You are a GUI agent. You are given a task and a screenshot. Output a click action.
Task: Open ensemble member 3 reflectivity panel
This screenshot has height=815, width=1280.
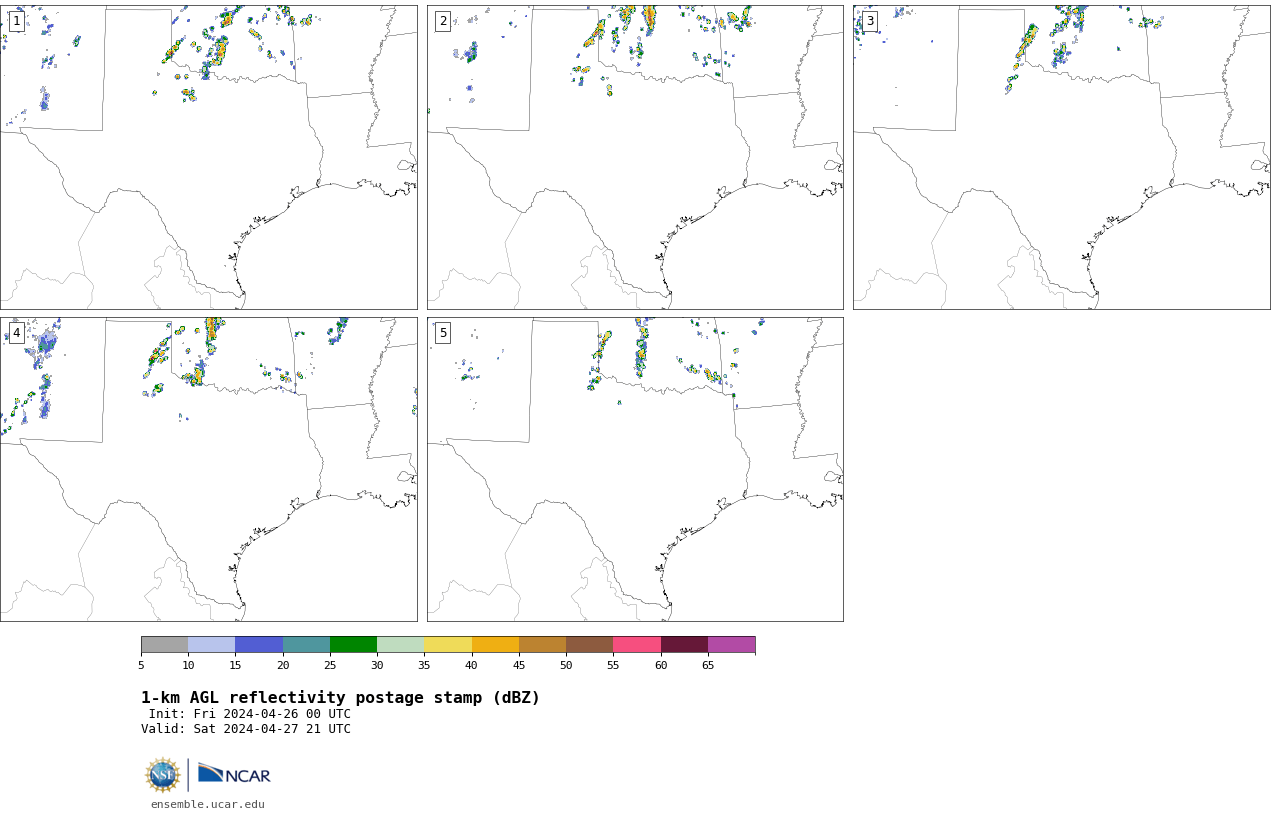pos(1061,157)
